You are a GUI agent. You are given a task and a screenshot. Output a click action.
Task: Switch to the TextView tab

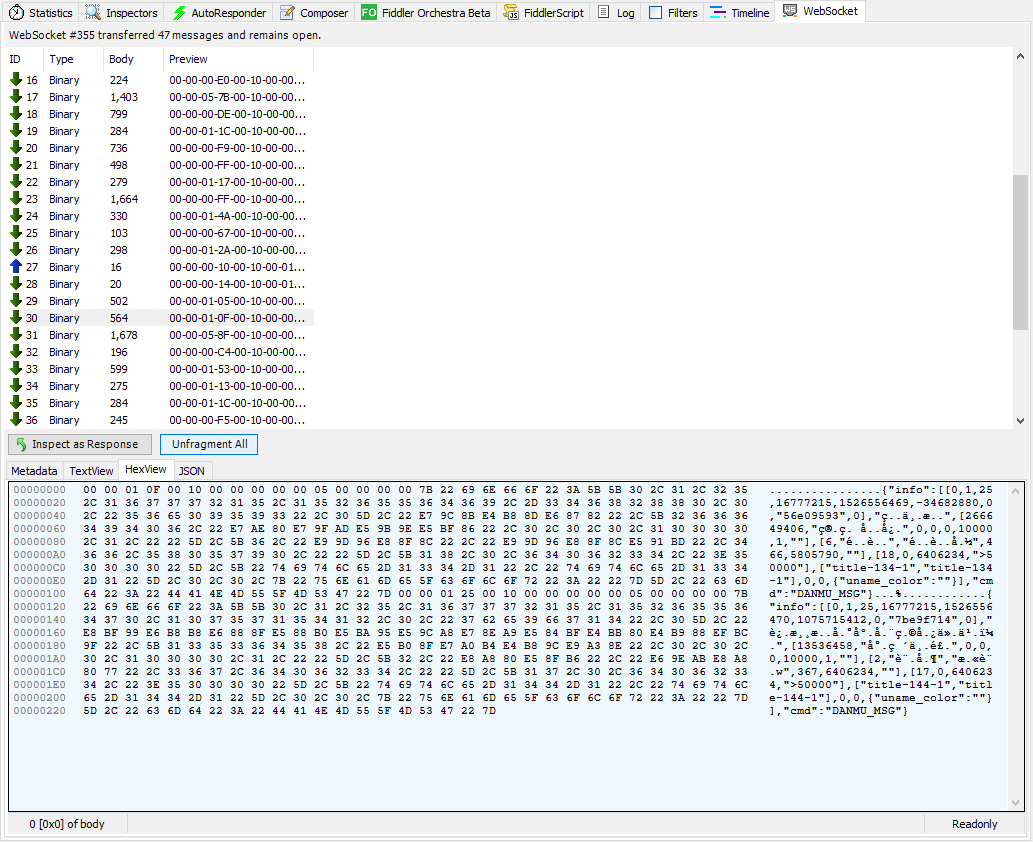point(91,470)
